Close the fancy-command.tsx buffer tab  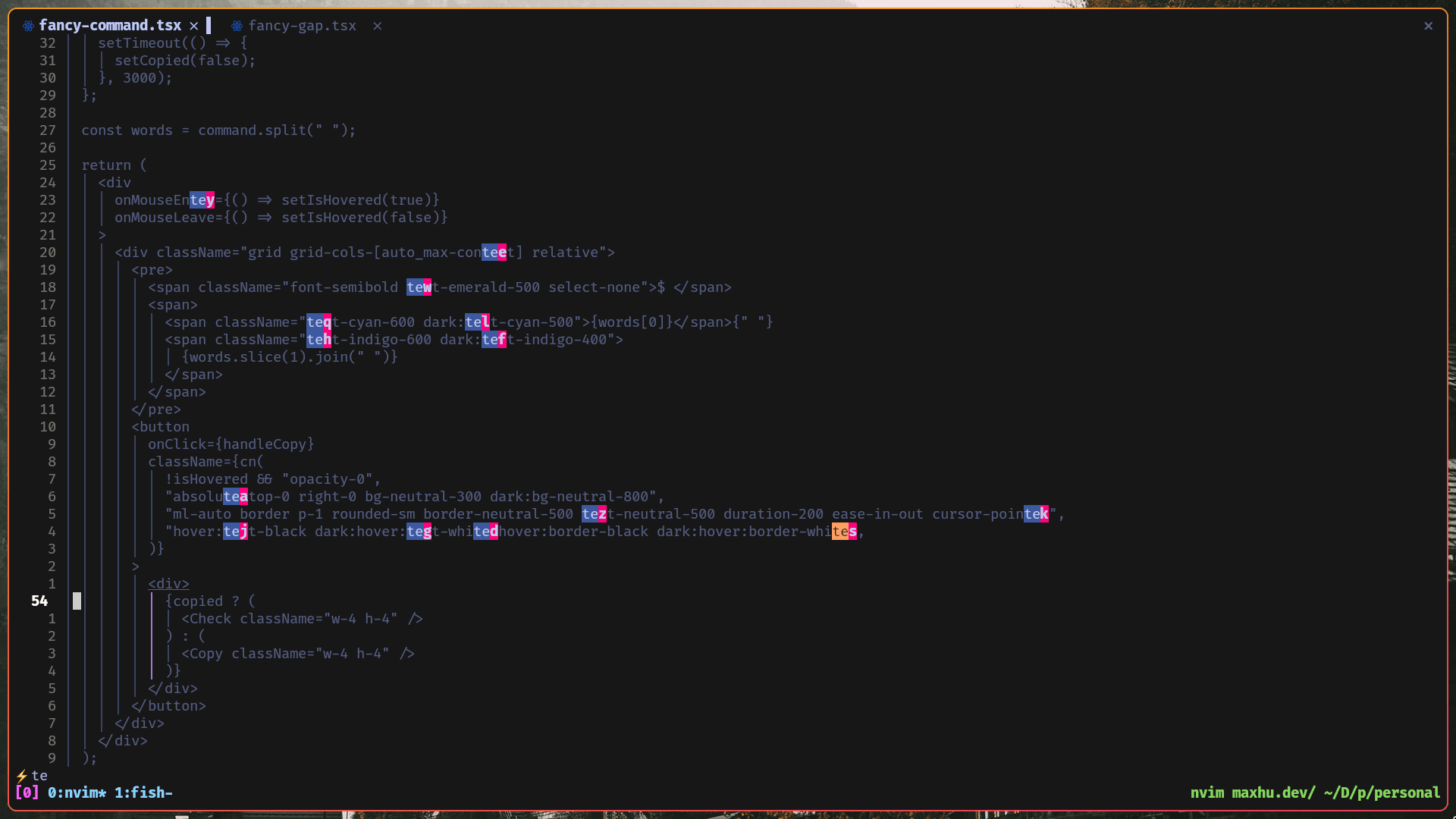click(x=194, y=26)
